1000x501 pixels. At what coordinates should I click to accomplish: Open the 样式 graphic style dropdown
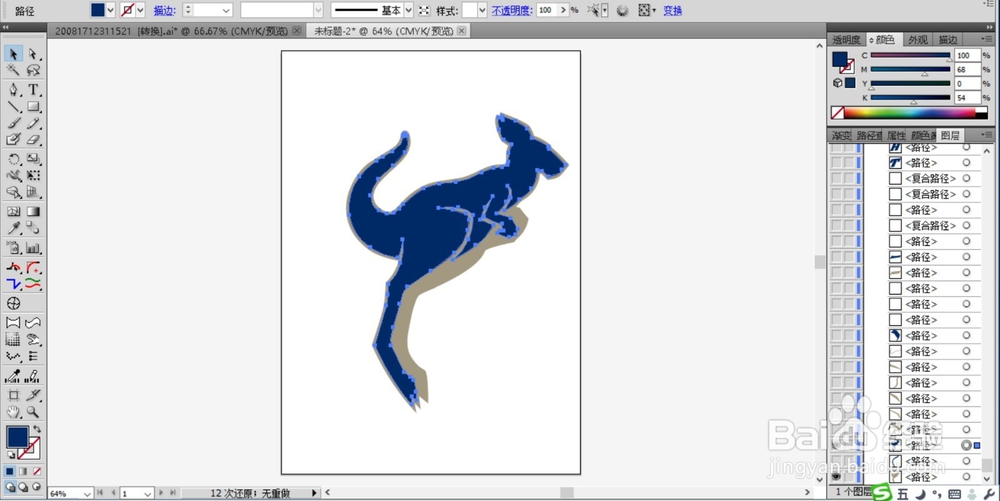tap(482, 10)
